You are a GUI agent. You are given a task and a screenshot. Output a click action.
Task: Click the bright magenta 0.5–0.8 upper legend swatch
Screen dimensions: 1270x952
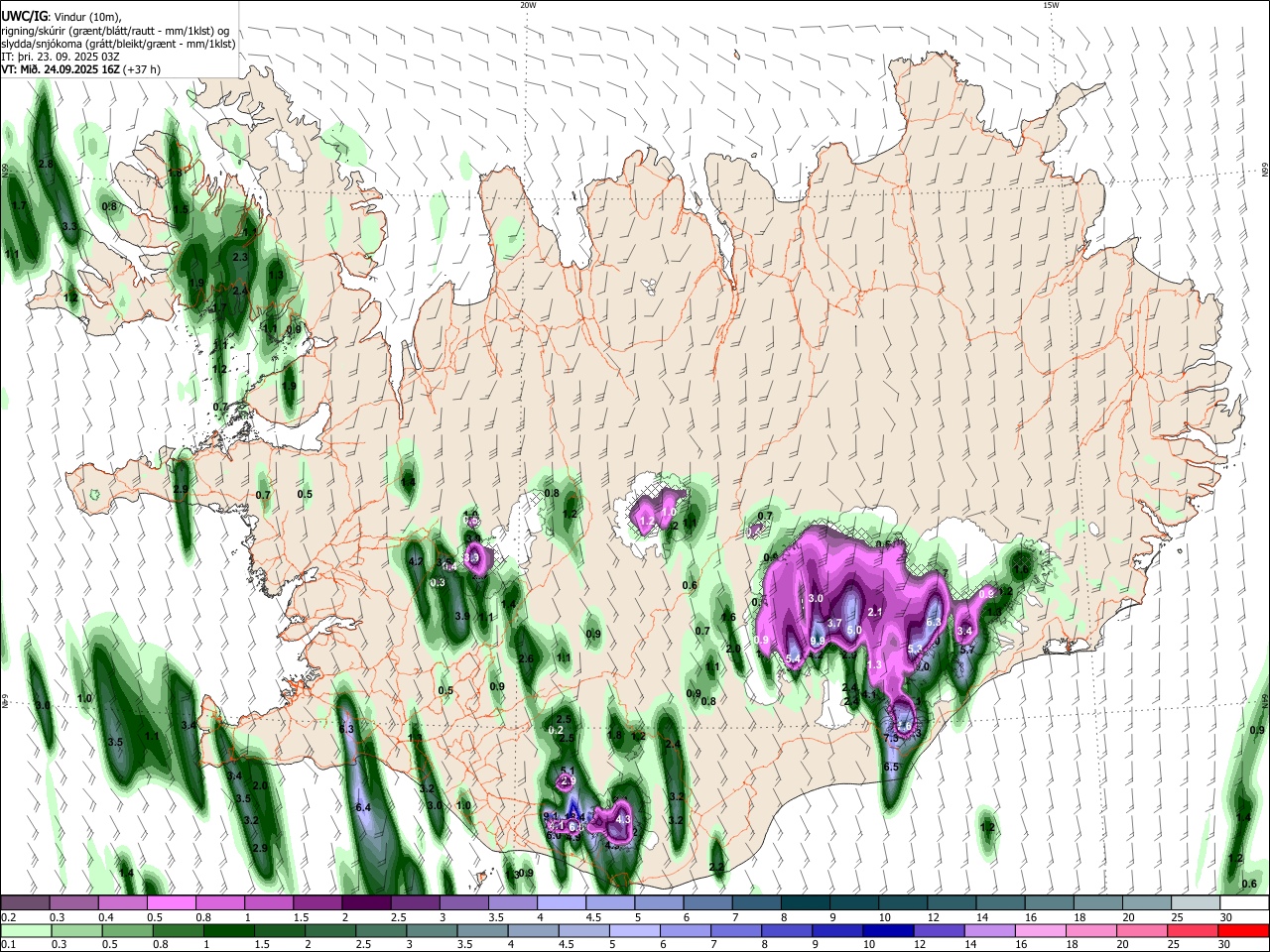point(171,903)
